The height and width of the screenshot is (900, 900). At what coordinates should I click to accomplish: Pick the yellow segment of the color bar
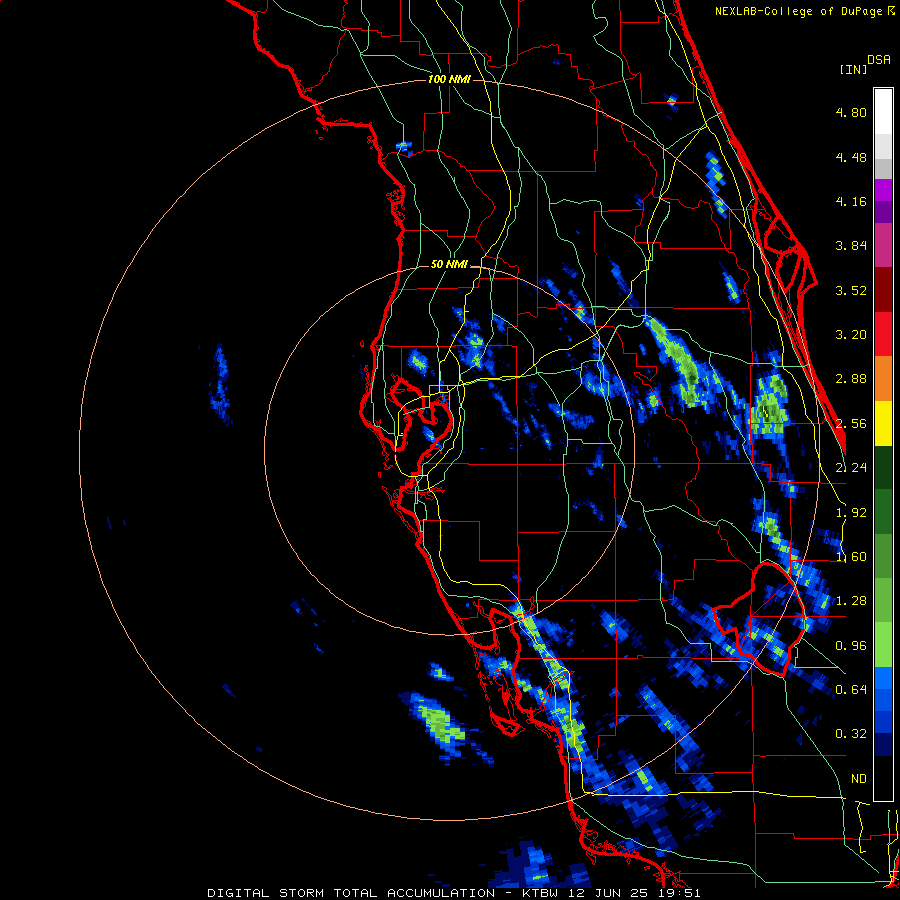[x=883, y=423]
